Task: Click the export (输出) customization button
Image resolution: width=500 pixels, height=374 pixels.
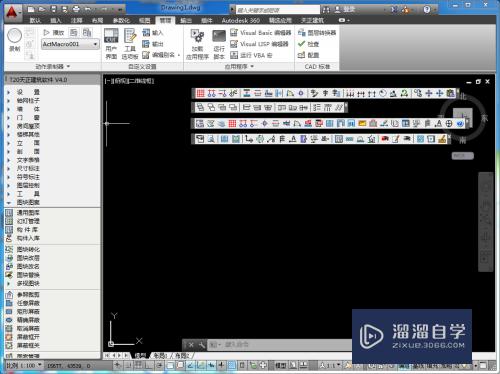Action: [152, 44]
